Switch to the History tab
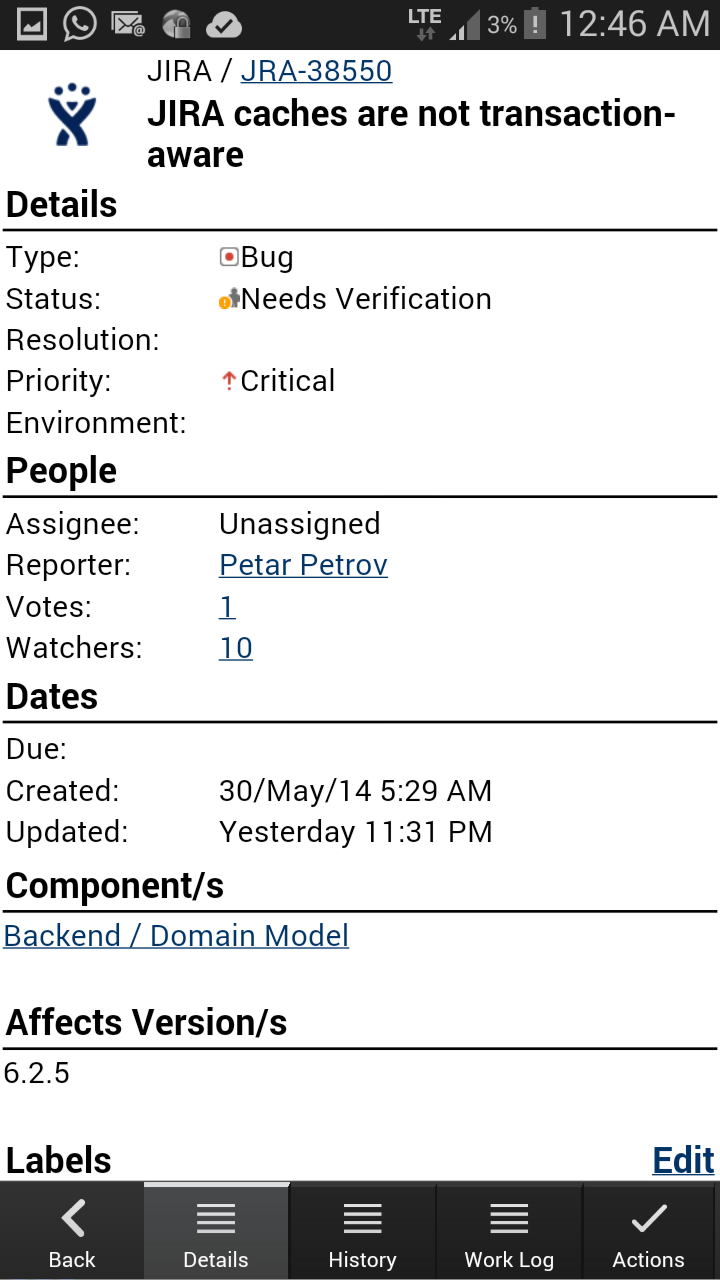The width and height of the screenshot is (720, 1280). (x=362, y=1230)
